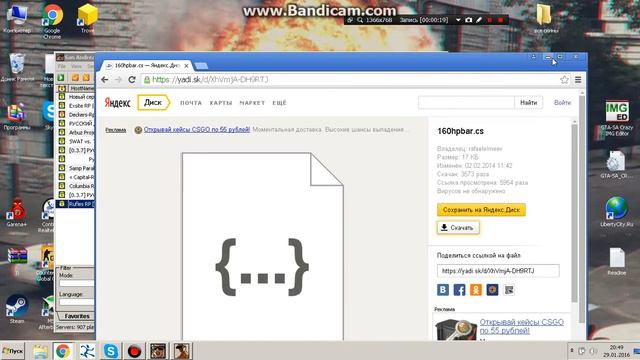Viewport: 640px width, 360px height.
Task: Open Favorites tab in SAMP window
Action: tap(77, 316)
